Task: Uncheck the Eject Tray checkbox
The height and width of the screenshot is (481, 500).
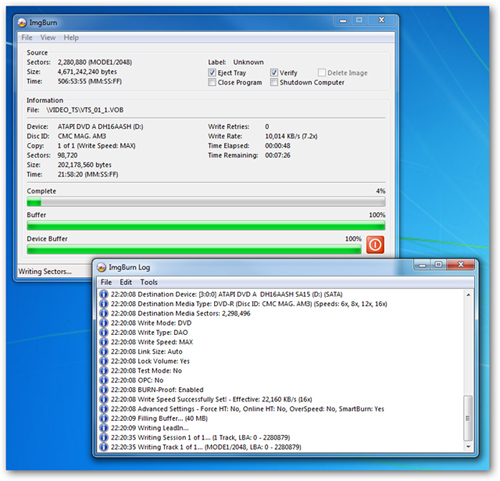Action: pyautogui.click(x=212, y=73)
